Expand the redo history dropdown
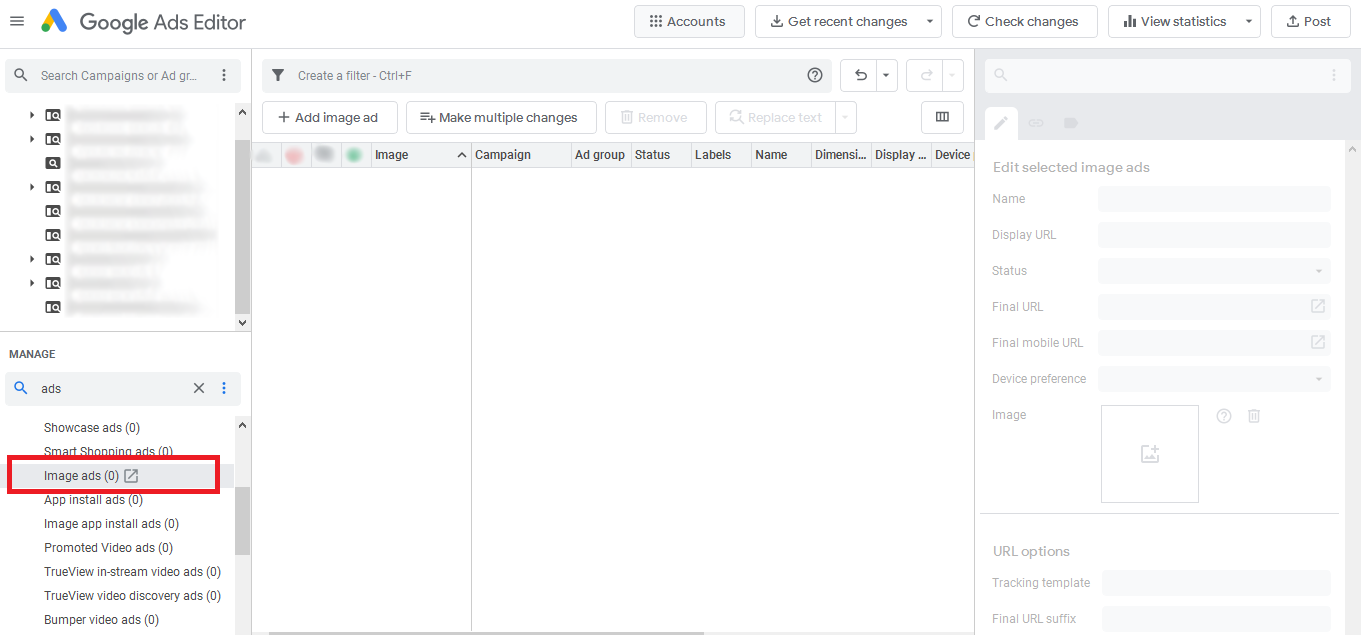This screenshot has width=1361, height=635. pyautogui.click(x=953, y=75)
